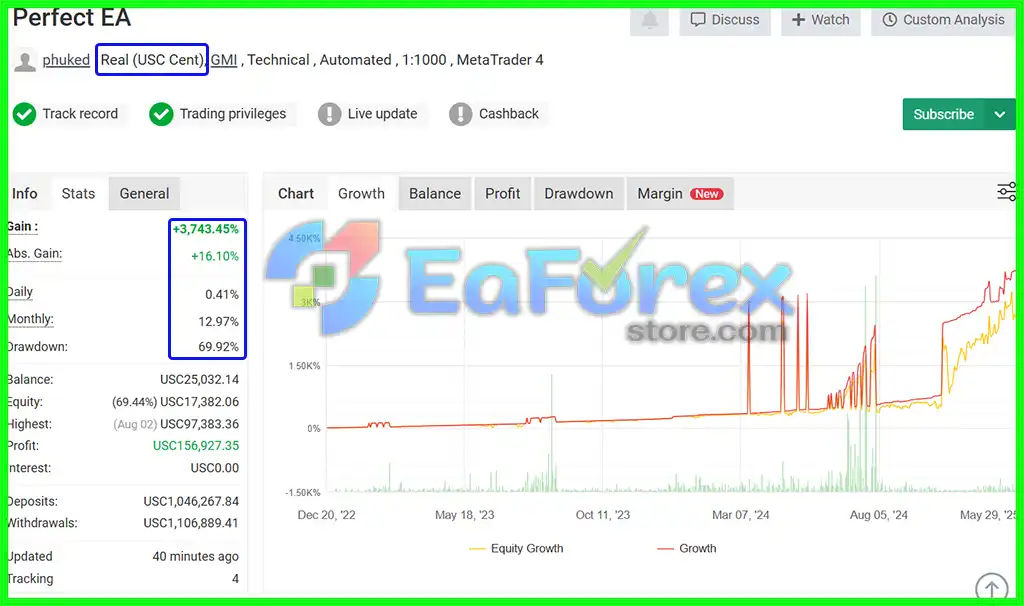Open the phuked profile link

point(66,60)
